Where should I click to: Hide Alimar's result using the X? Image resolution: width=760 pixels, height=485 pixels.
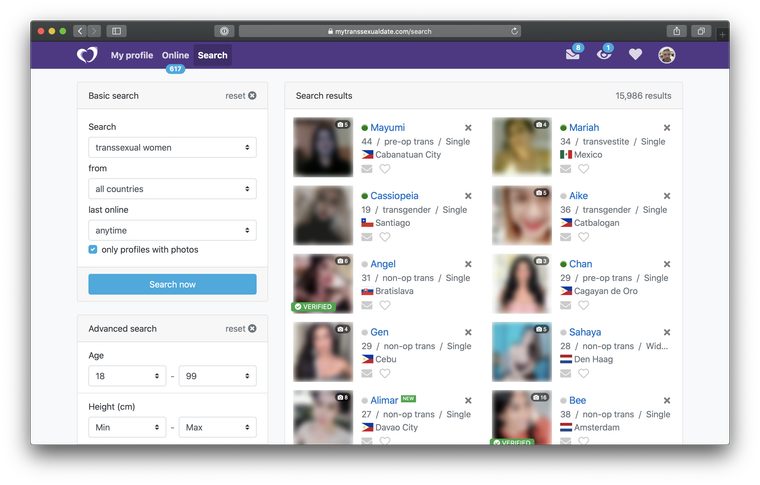pos(468,401)
